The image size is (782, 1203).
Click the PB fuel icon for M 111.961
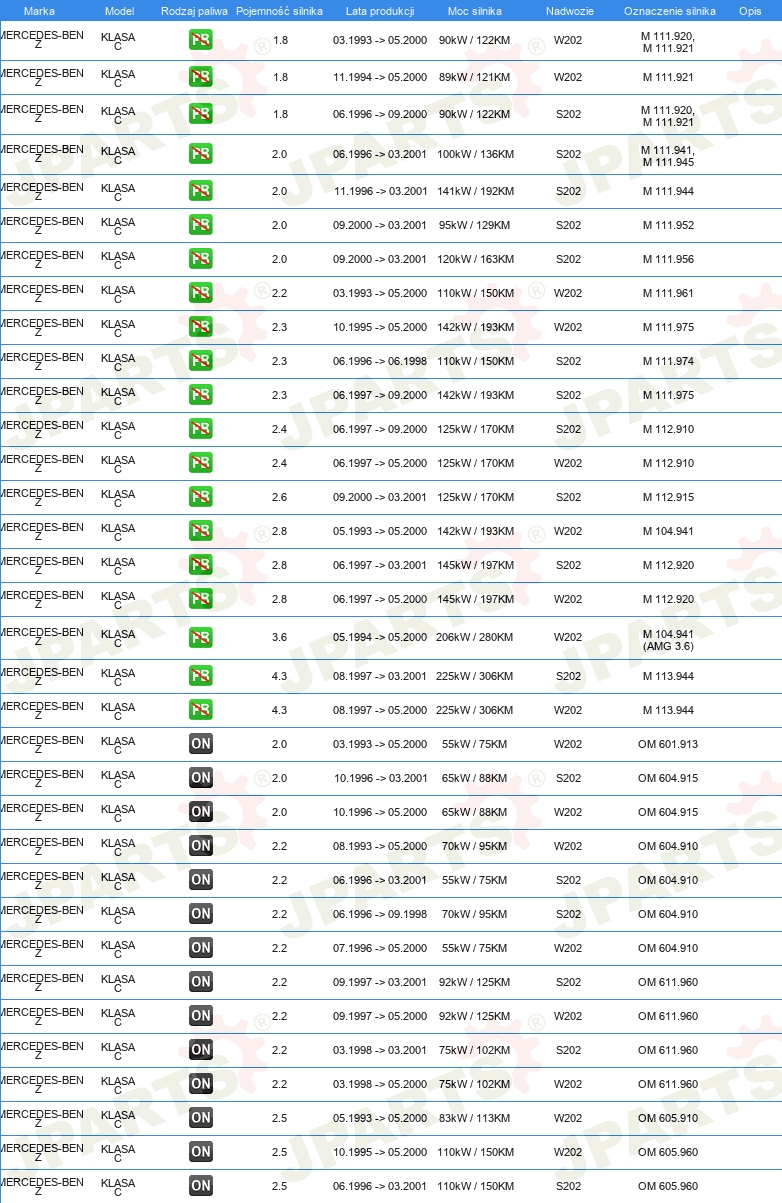point(201,293)
